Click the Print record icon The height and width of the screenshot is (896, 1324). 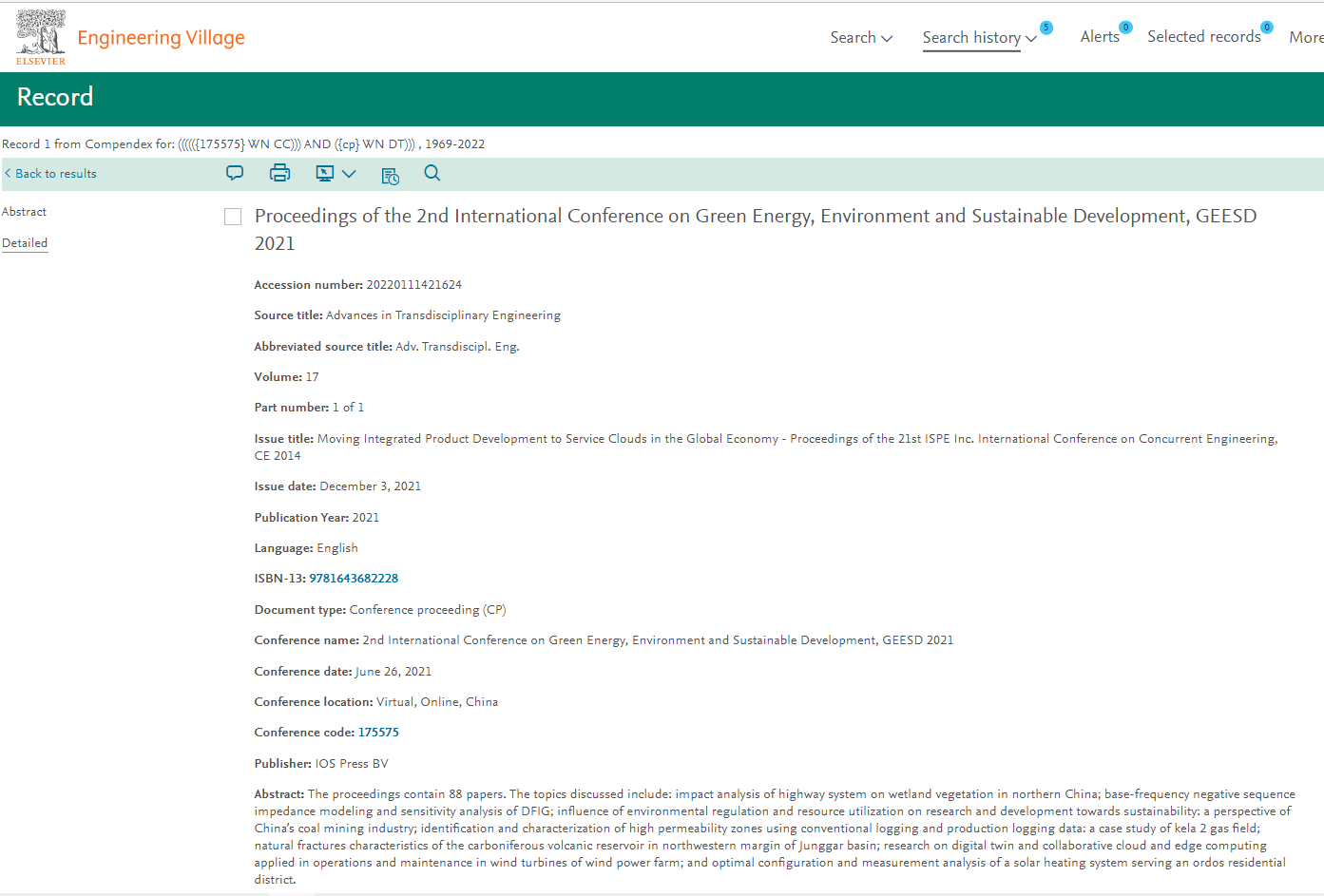coord(279,173)
